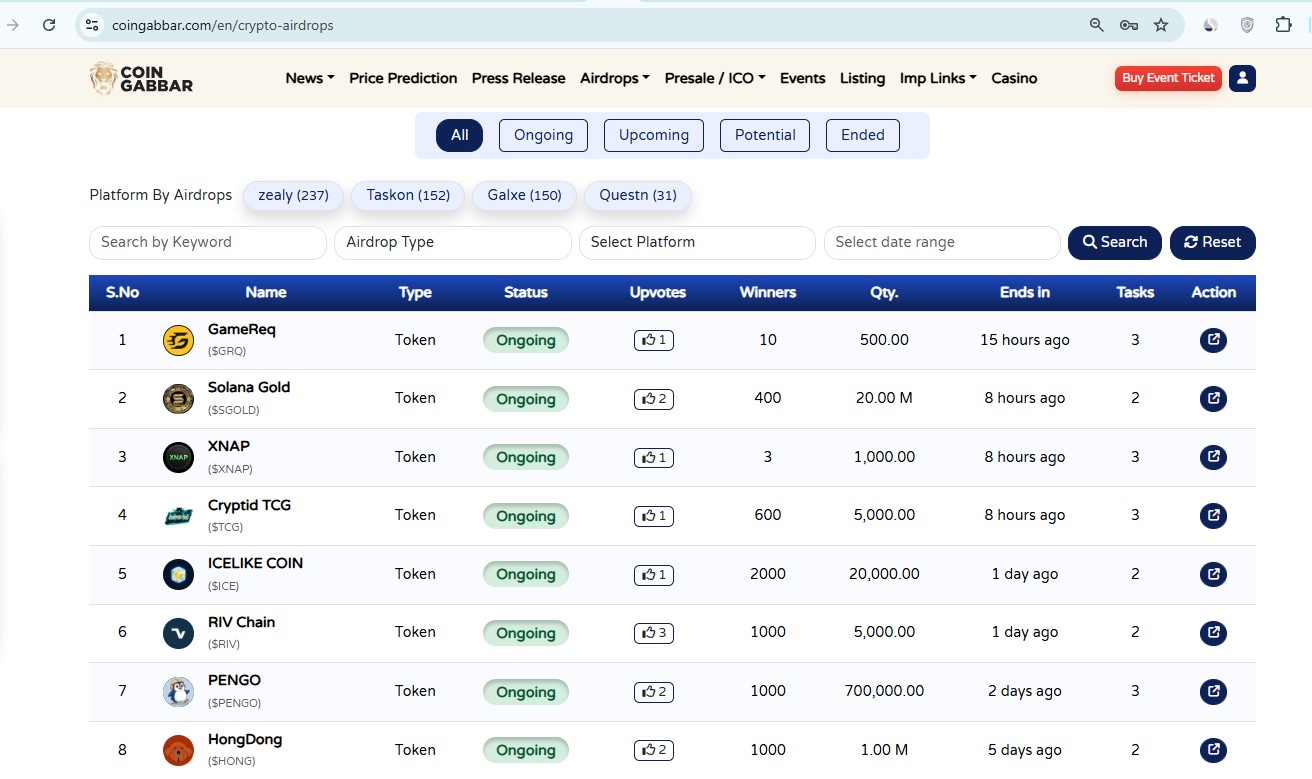Open the Airdrops dropdown menu
The width and height of the screenshot is (1312, 779).
tap(613, 78)
